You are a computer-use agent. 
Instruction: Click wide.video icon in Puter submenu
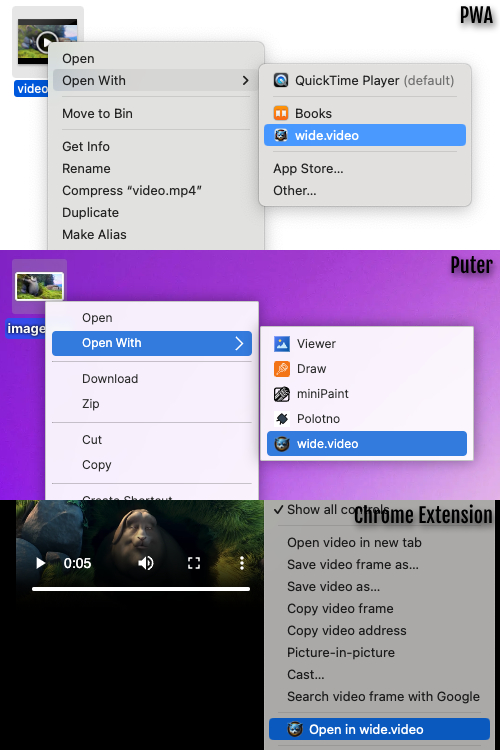tap(282, 444)
